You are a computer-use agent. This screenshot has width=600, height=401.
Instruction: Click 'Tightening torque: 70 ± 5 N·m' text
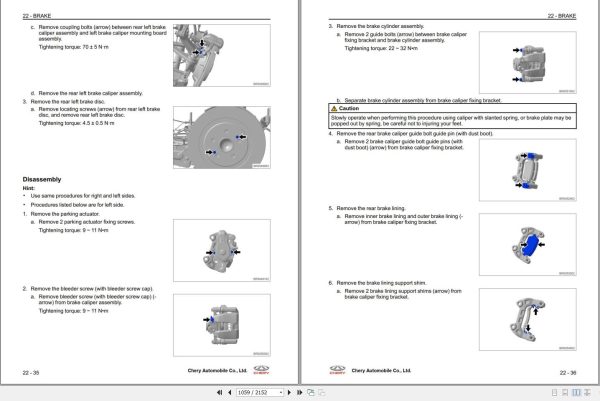point(73,47)
